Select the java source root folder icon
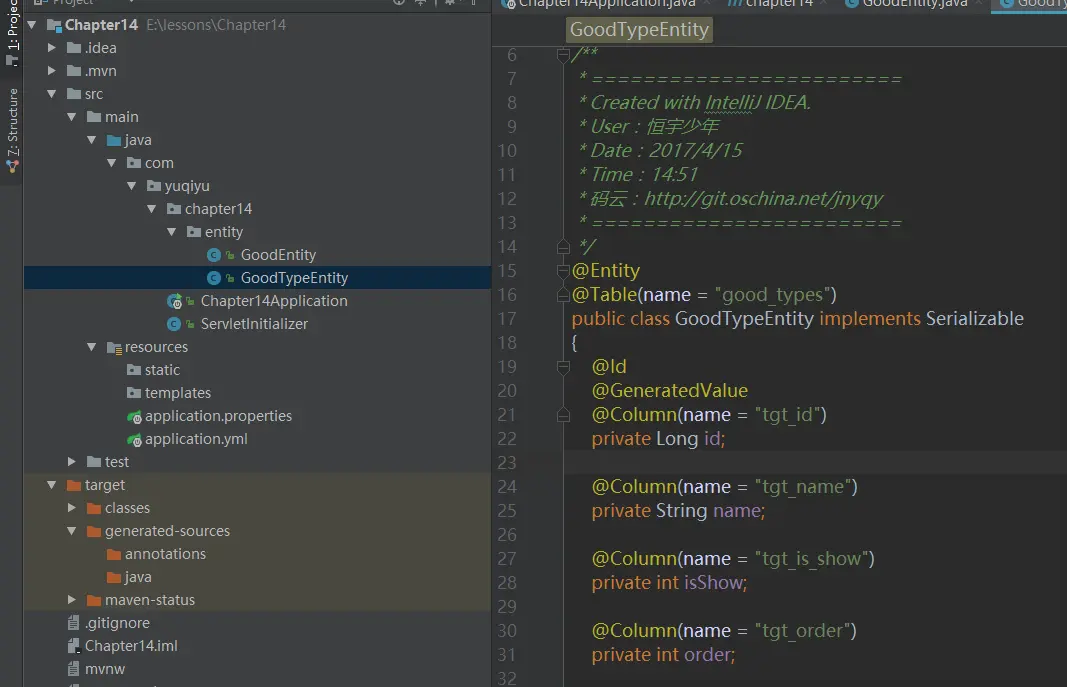 point(114,140)
